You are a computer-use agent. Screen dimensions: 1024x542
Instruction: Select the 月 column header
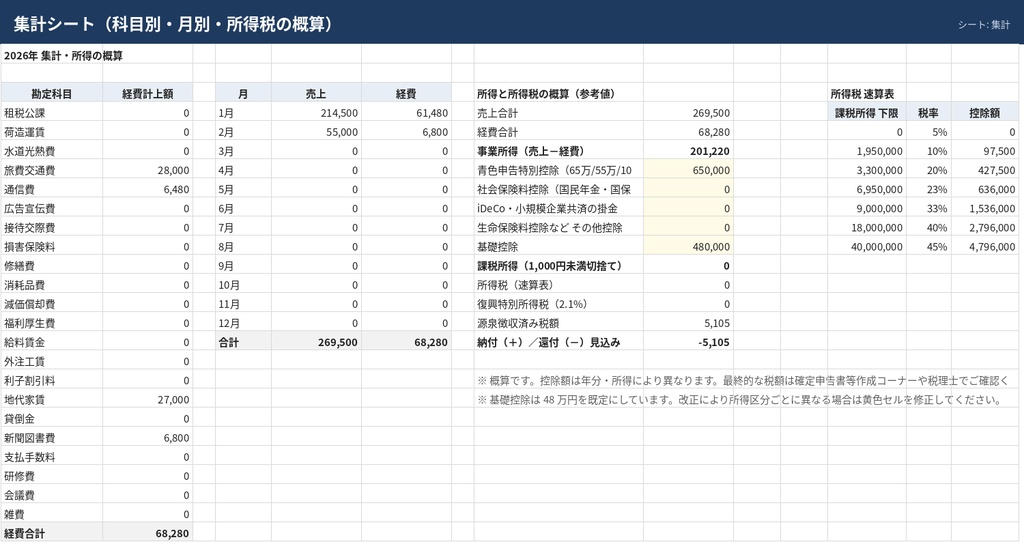[243, 93]
